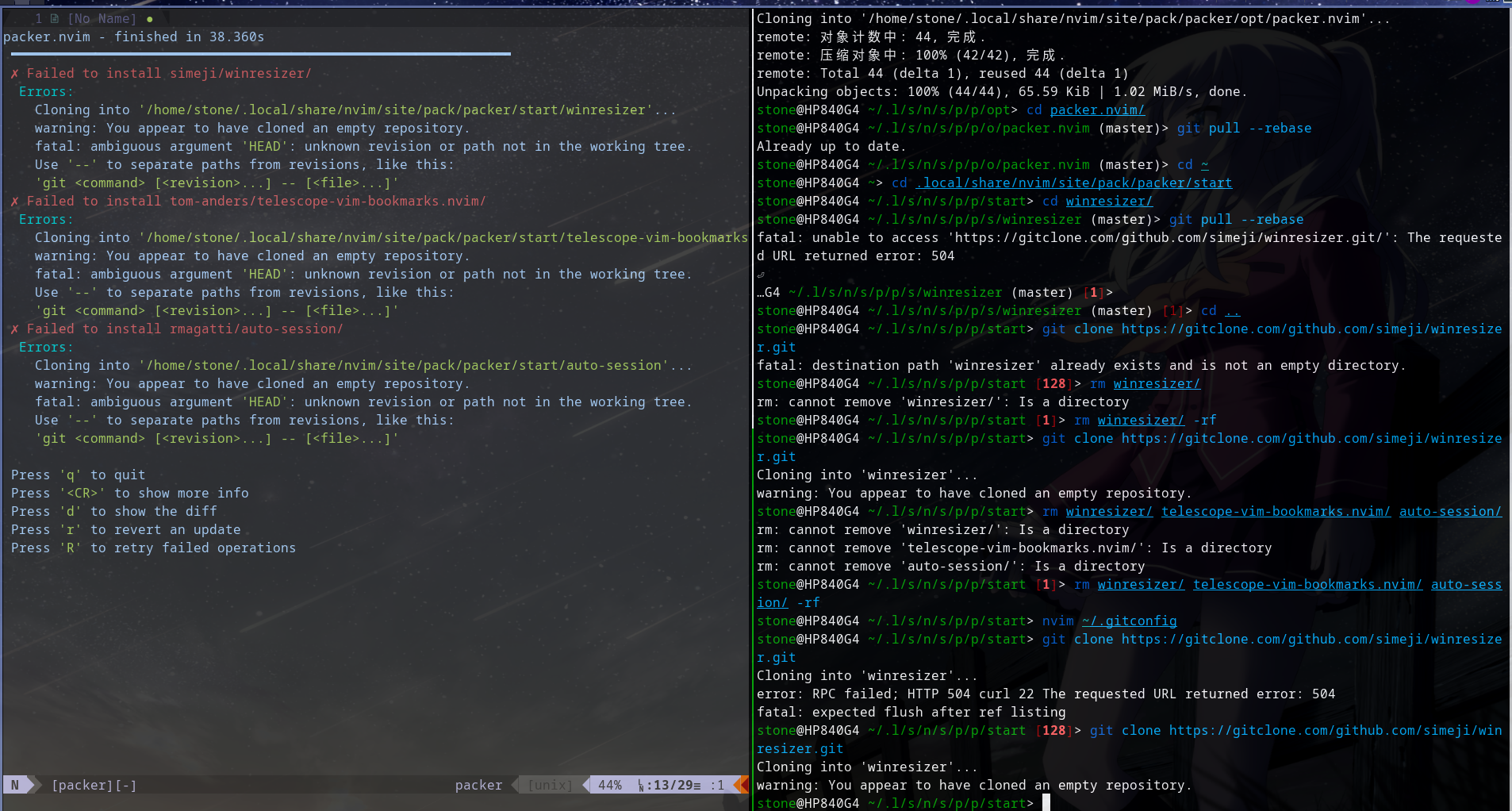Collapse the [packer][-] fold indicator
The width and height of the screenshot is (1512, 811).
[93, 785]
